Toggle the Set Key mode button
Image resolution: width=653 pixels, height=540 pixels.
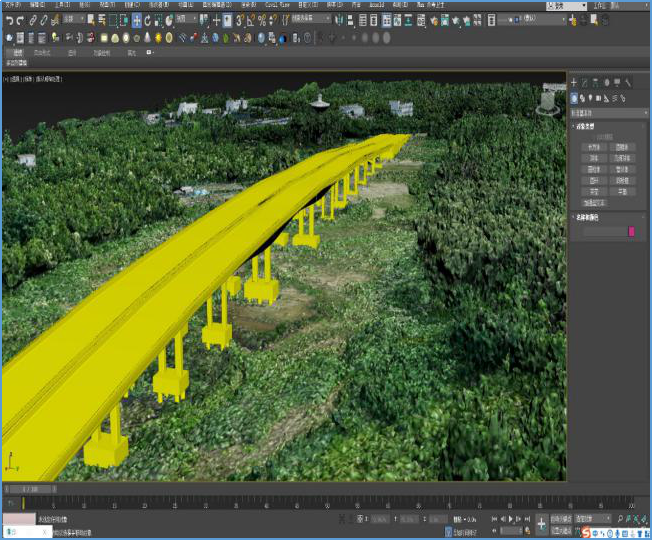coord(562,530)
